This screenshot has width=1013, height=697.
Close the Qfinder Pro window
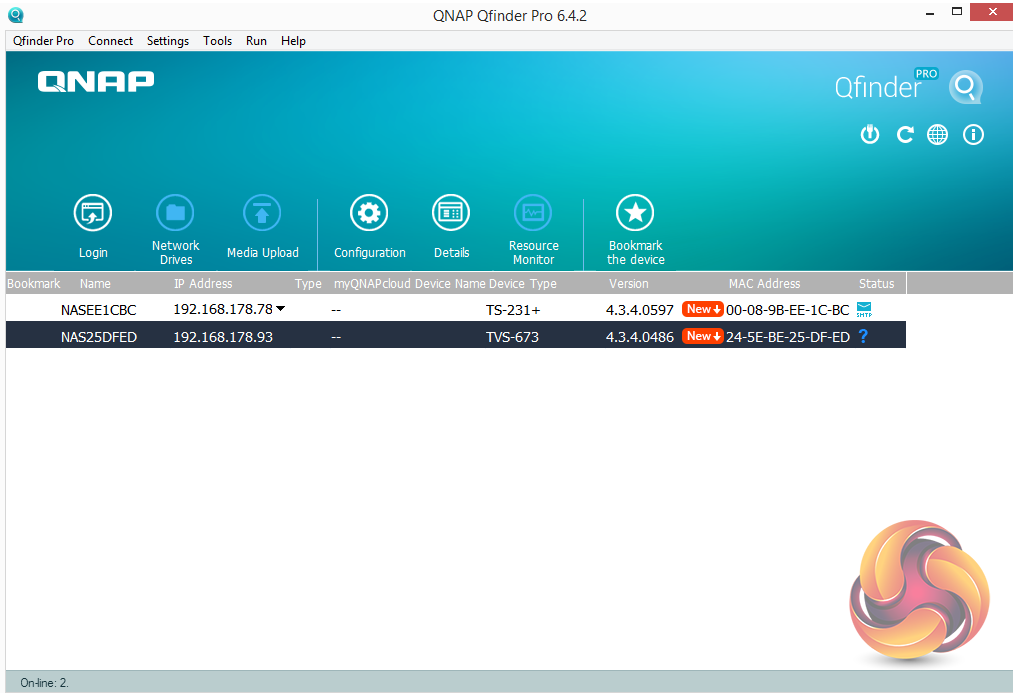[992, 12]
